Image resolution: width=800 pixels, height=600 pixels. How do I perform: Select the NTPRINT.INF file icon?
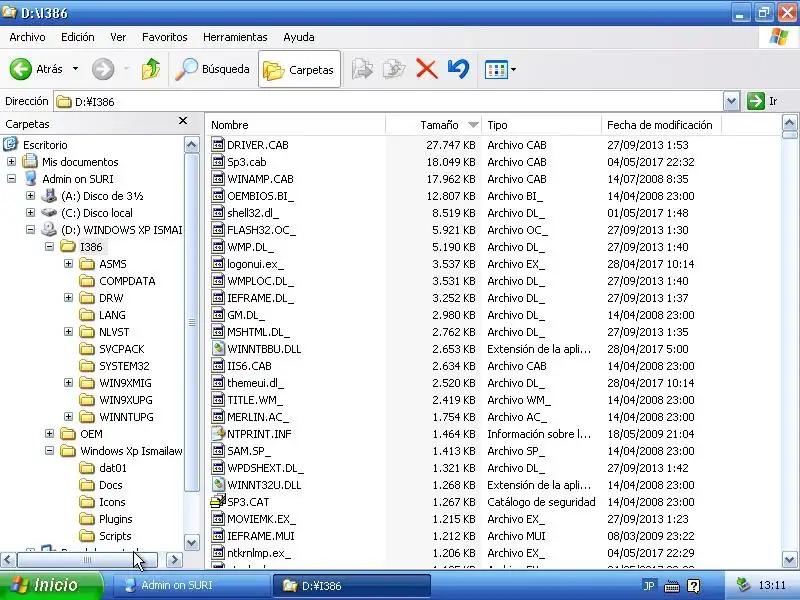[218, 434]
